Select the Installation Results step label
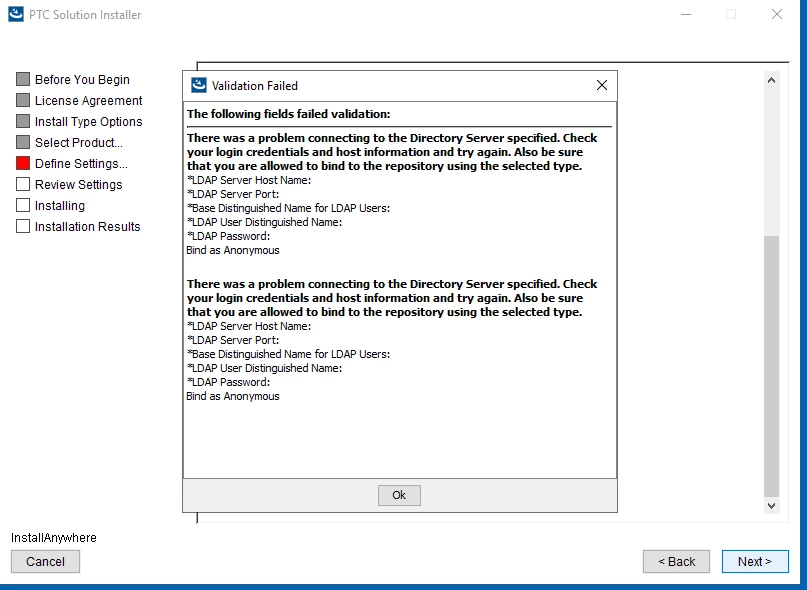This screenshot has height=590, width=807. [x=87, y=227]
